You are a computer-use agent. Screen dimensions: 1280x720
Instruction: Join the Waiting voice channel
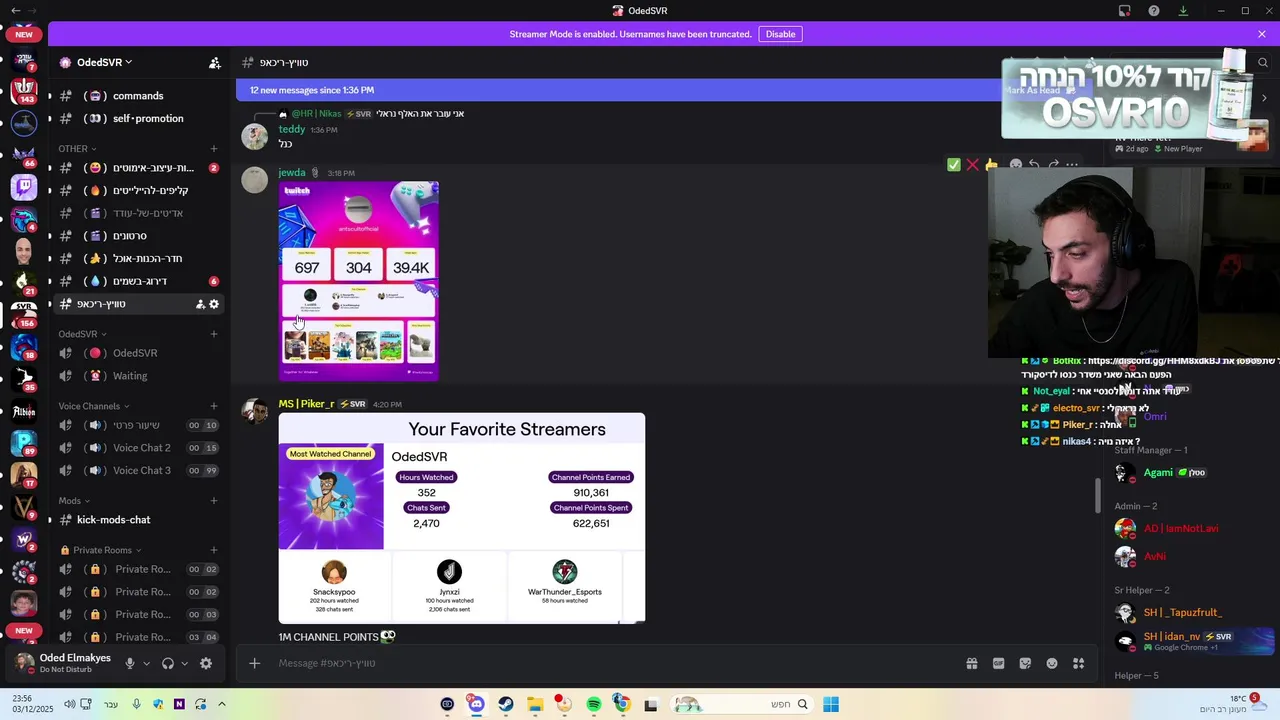pyautogui.click(x=138, y=376)
